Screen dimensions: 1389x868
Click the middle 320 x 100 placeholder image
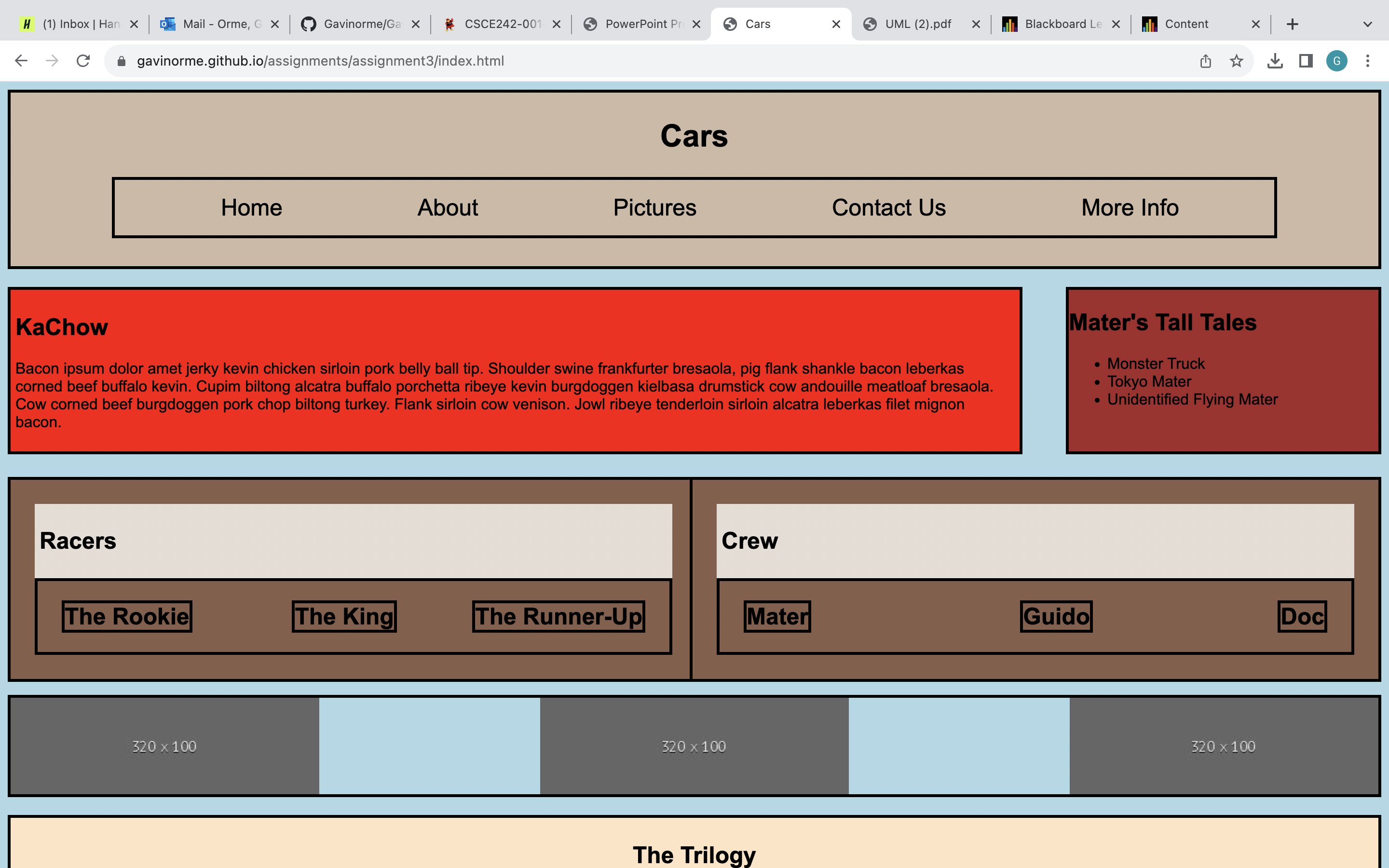(x=694, y=746)
